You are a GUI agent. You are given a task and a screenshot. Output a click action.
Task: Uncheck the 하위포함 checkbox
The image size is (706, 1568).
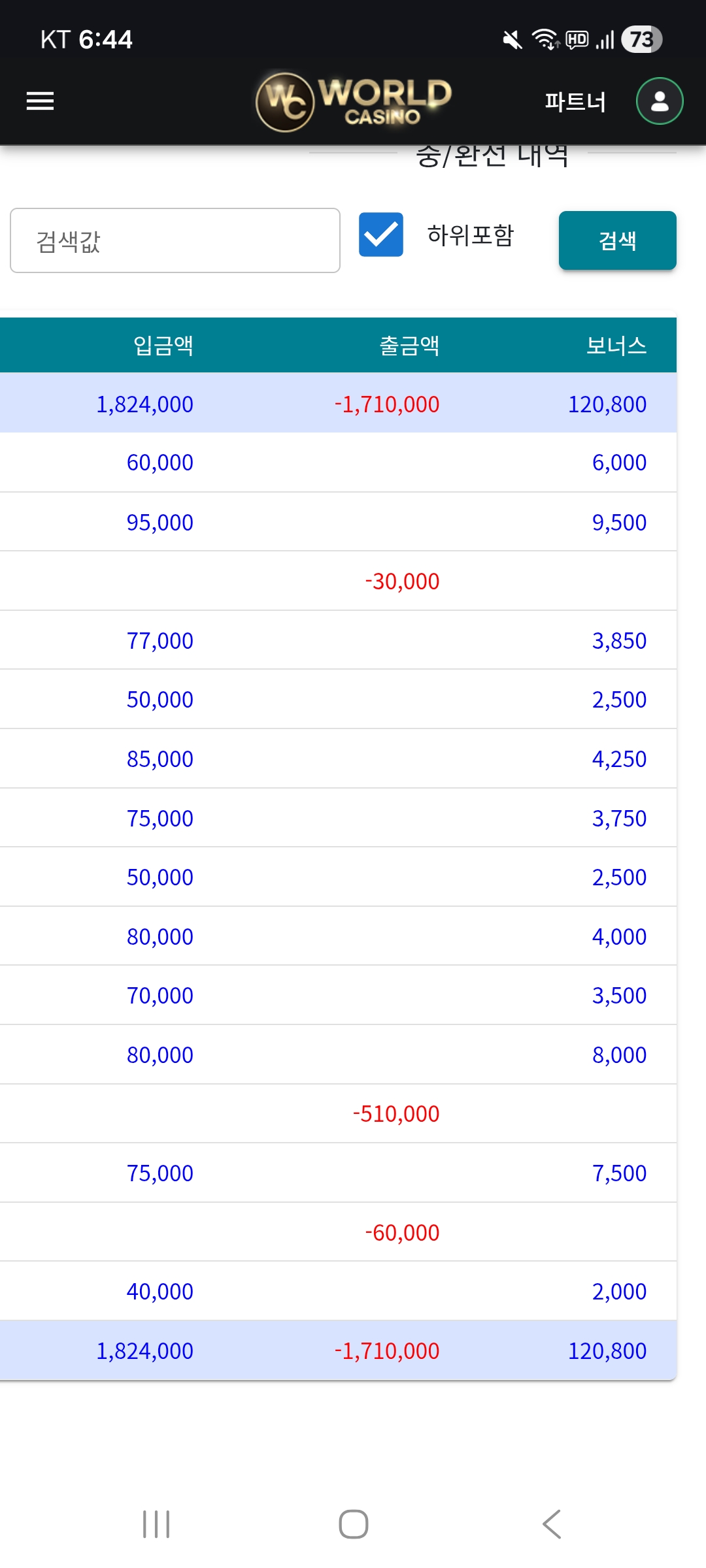[381, 235]
